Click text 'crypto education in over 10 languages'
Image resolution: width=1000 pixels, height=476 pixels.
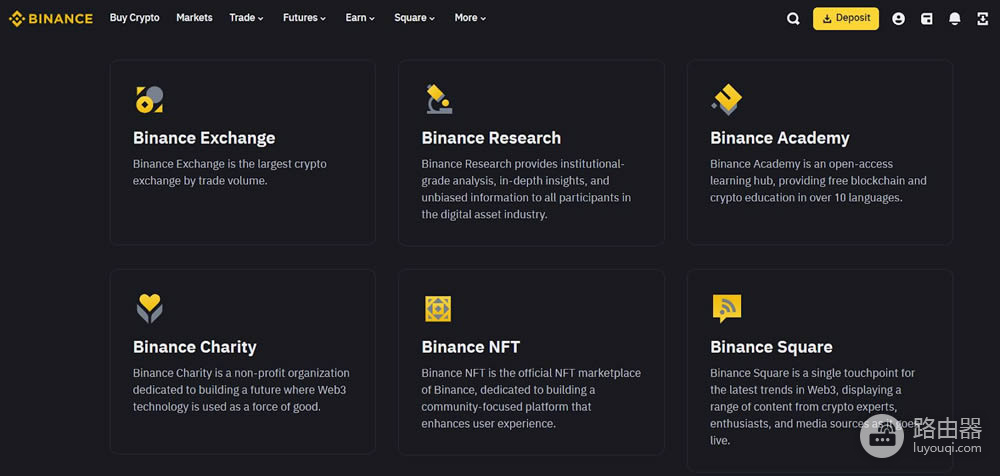point(806,198)
